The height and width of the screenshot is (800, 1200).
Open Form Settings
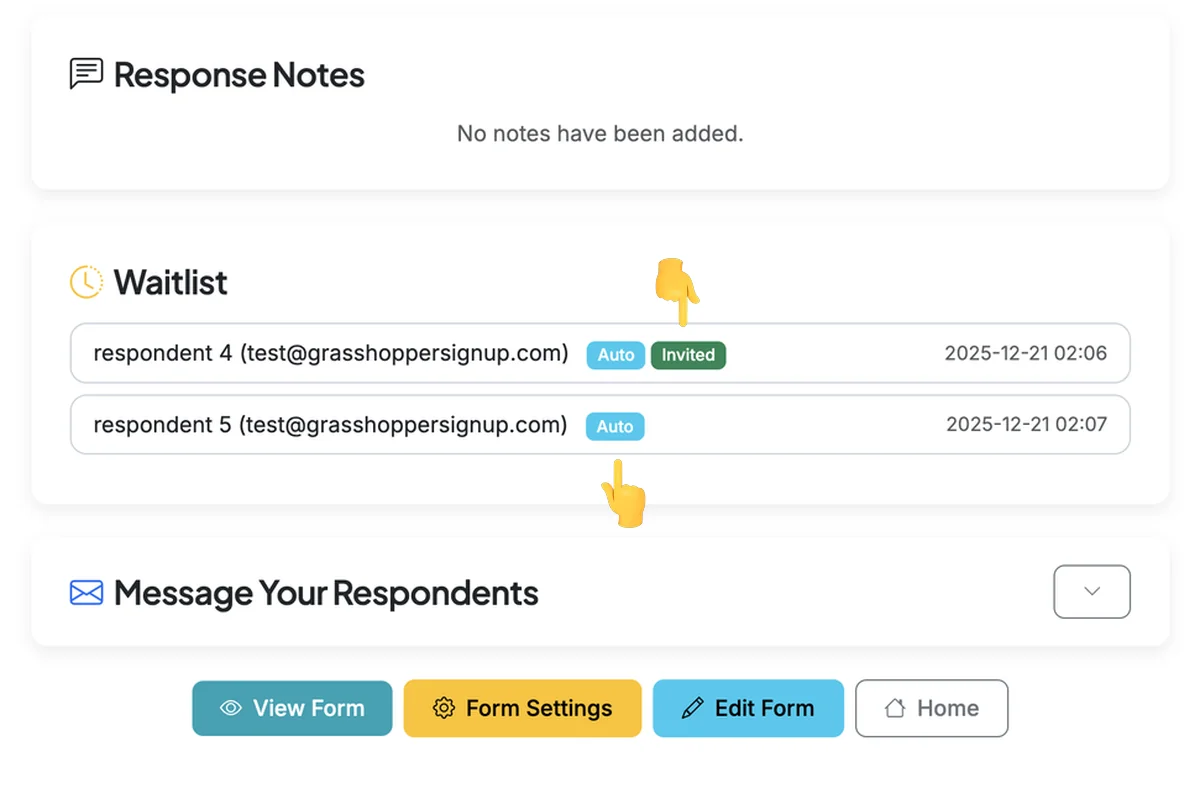click(x=522, y=708)
